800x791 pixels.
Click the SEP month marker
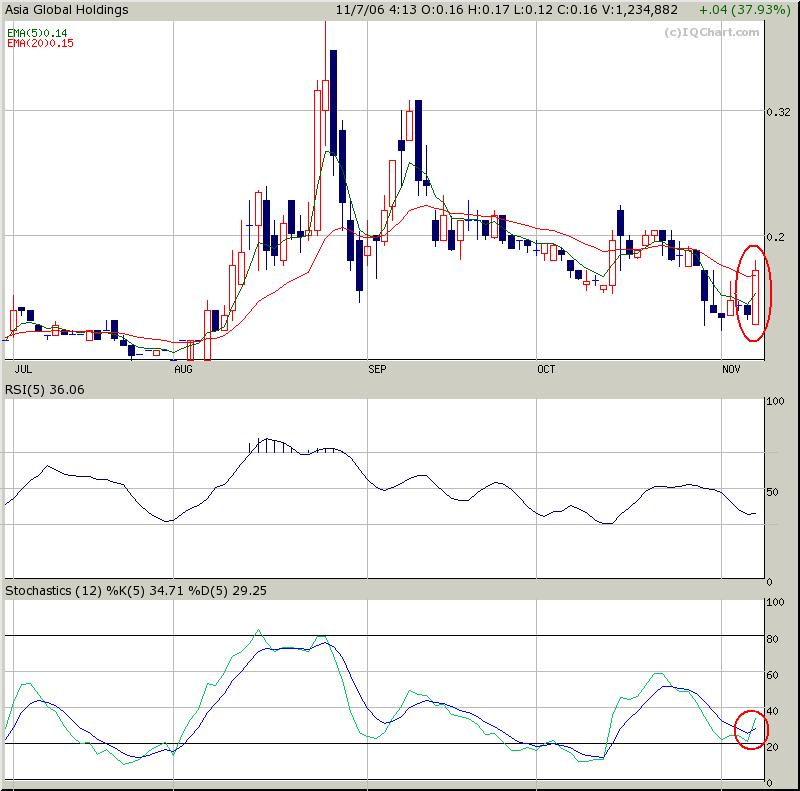click(377, 370)
